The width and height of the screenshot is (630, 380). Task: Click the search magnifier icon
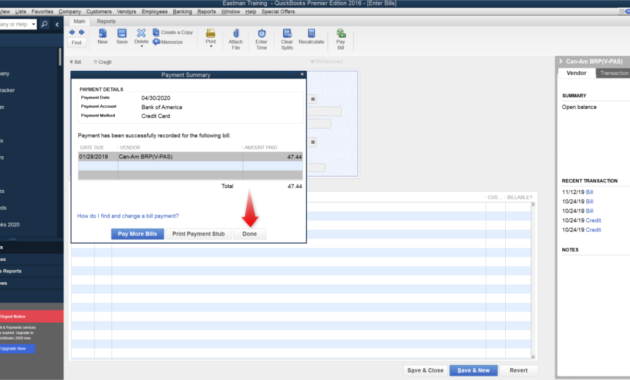[x=45, y=24]
